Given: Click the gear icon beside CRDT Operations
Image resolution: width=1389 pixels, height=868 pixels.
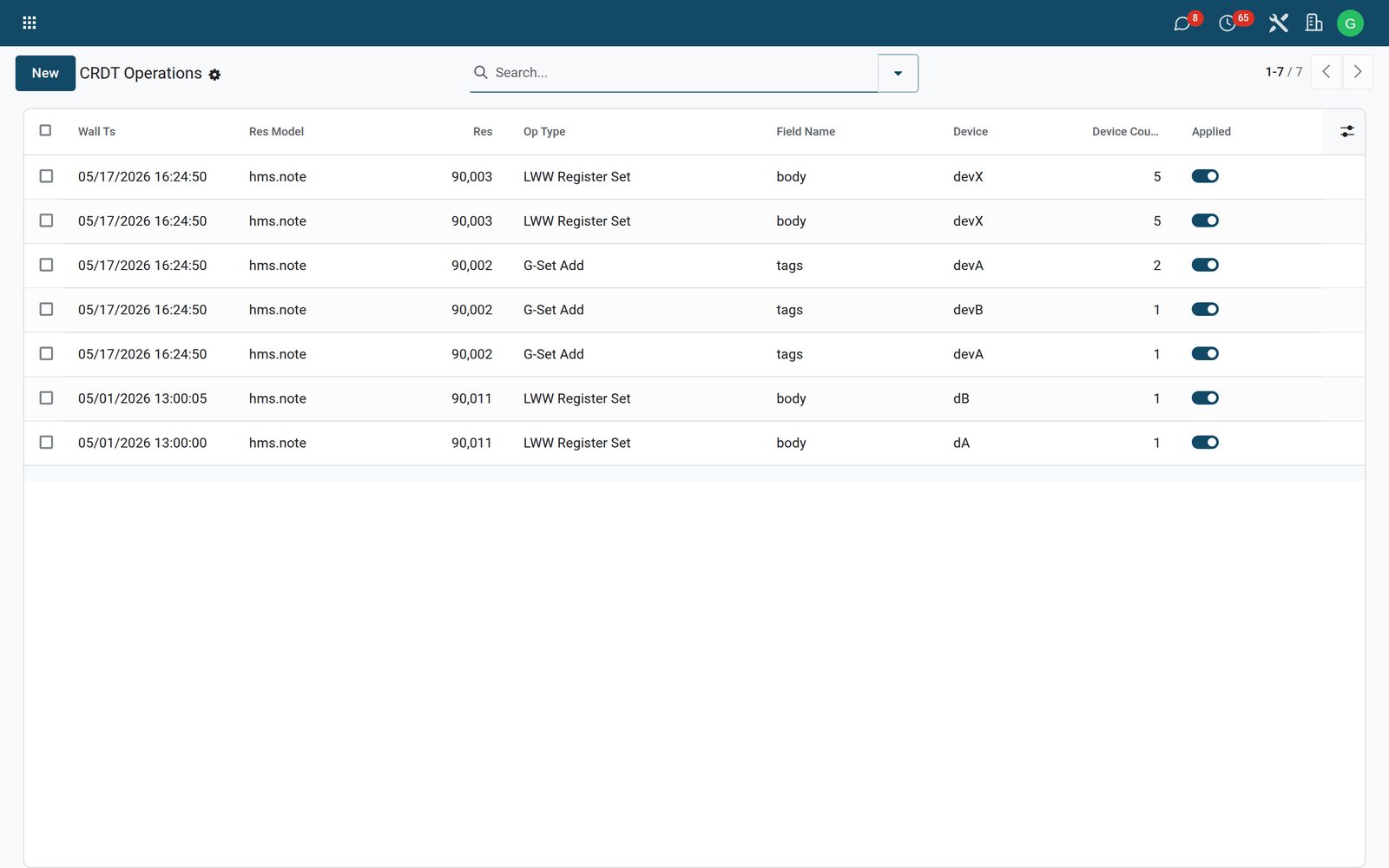Looking at the screenshot, I should [214, 75].
